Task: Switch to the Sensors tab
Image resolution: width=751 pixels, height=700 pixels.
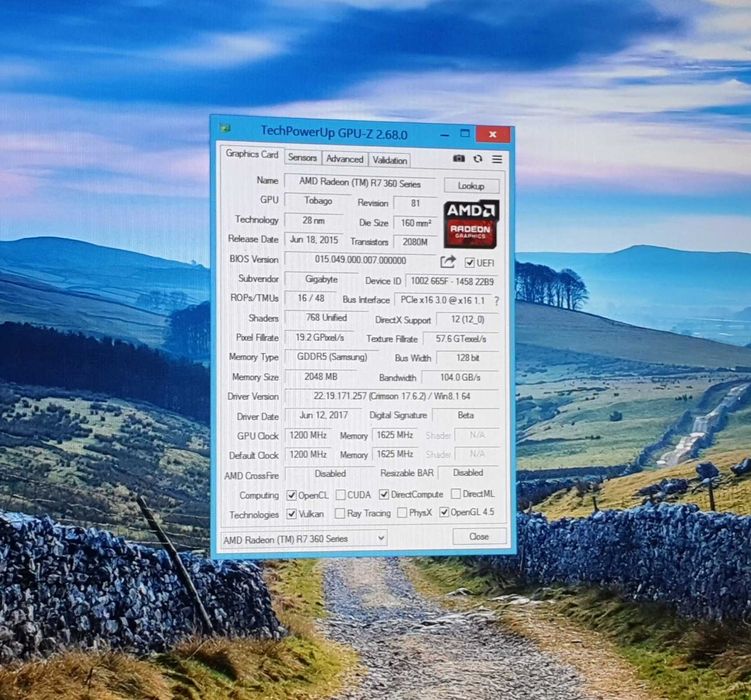Action: [x=302, y=158]
